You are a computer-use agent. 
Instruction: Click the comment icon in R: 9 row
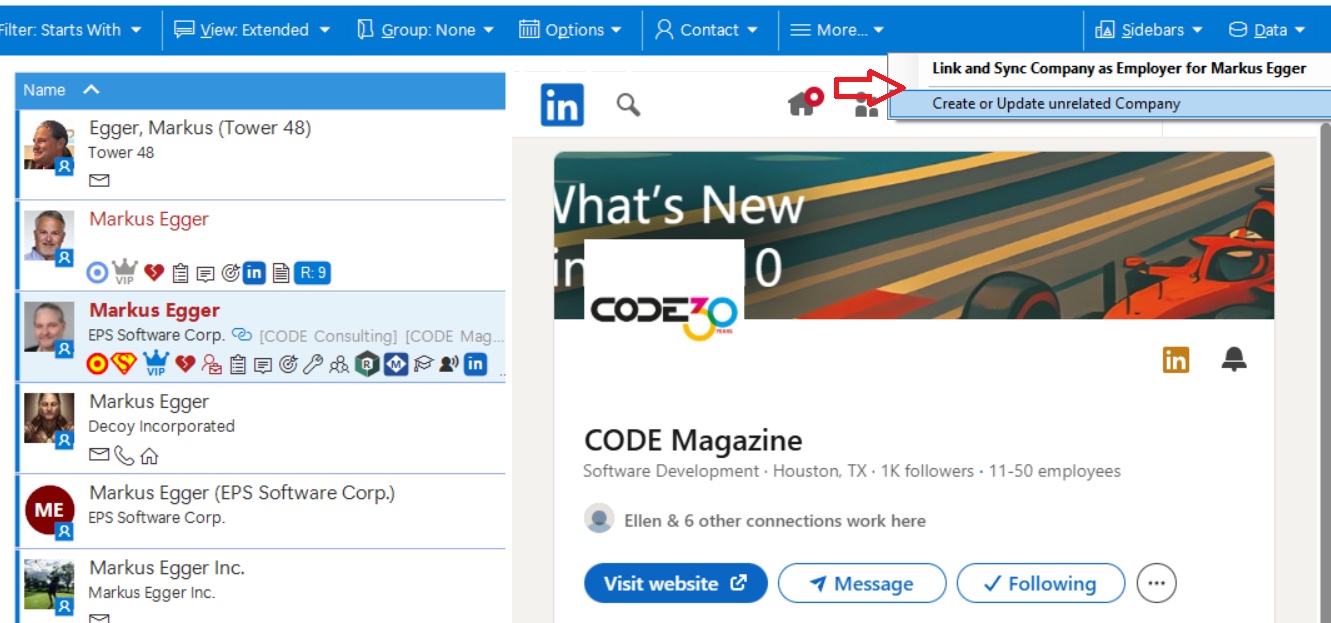coord(205,272)
